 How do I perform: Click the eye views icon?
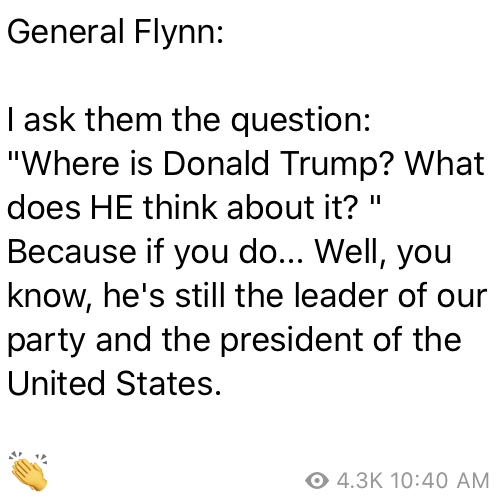(x=317, y=480)
